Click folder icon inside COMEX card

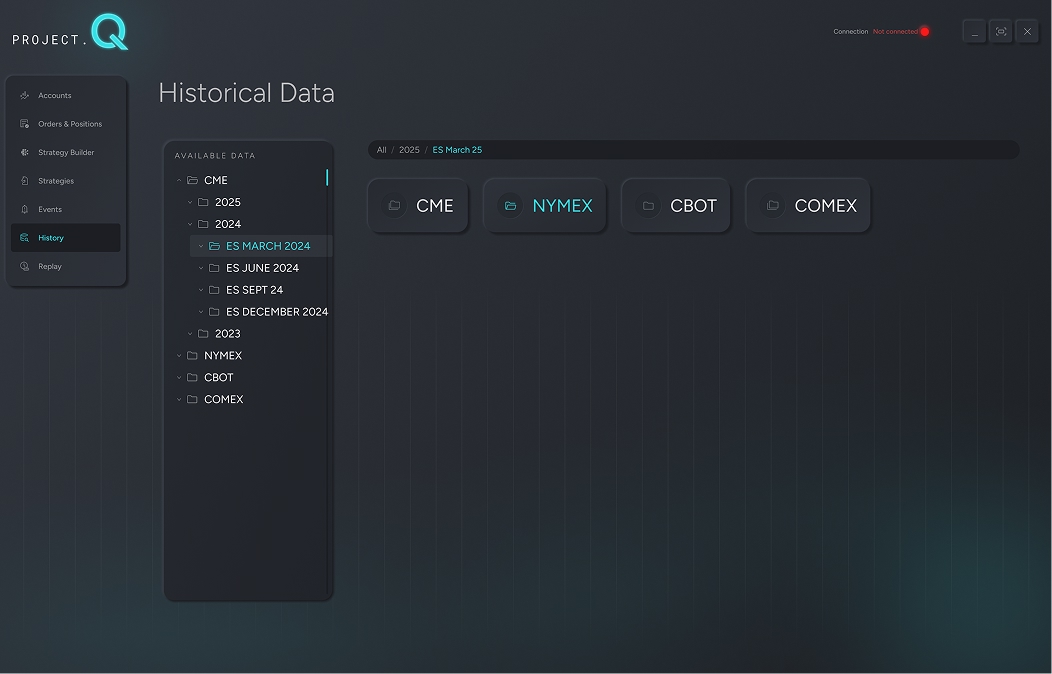point(773,205)
